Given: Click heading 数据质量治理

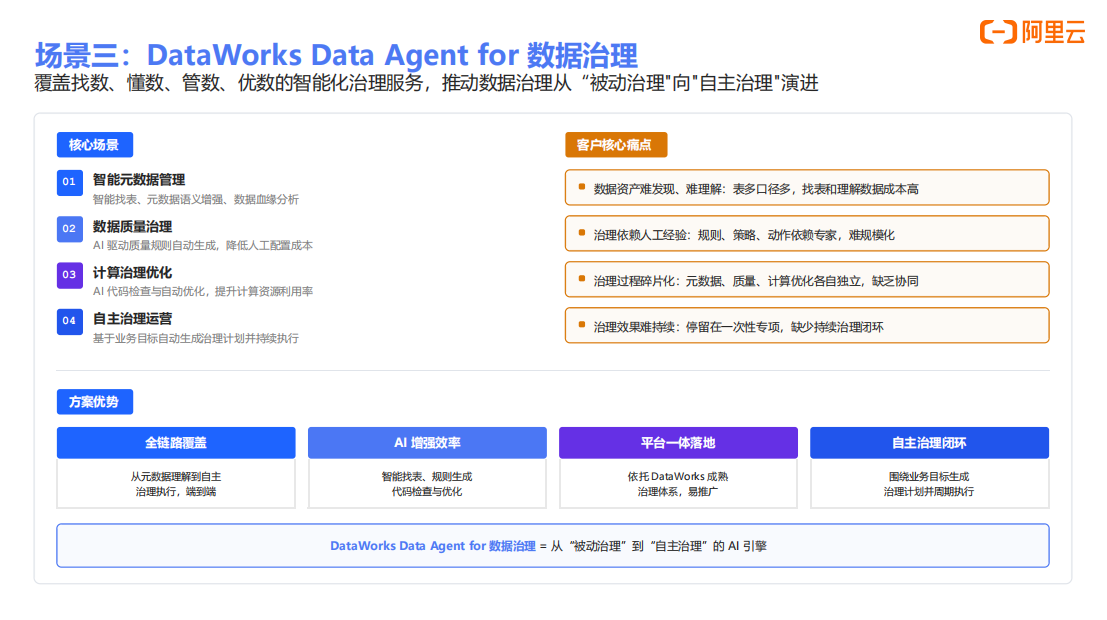Looking at the screenshot, I should pos(133,227).
